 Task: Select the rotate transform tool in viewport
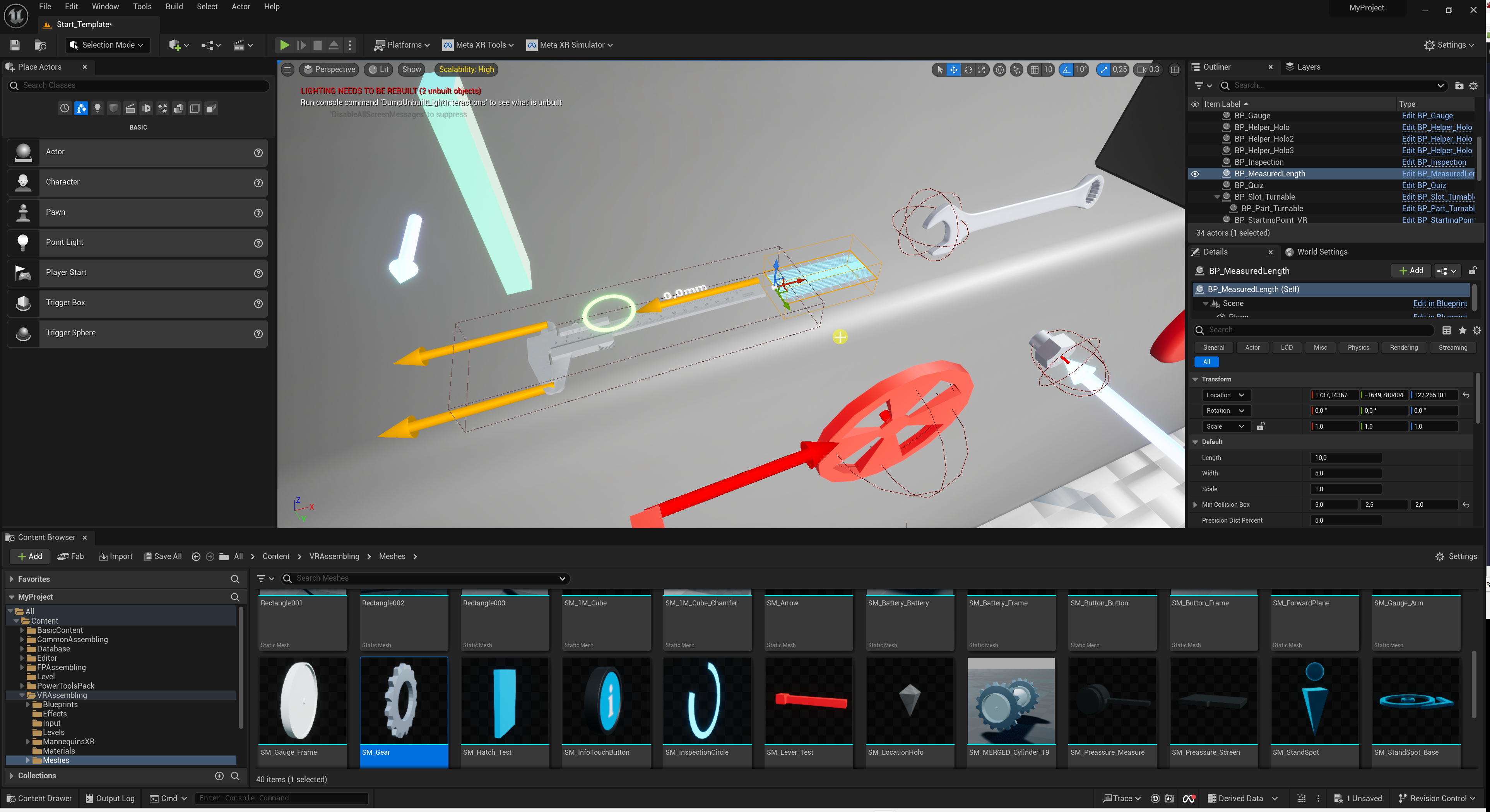pyautogui.click(x=968, y=69)
